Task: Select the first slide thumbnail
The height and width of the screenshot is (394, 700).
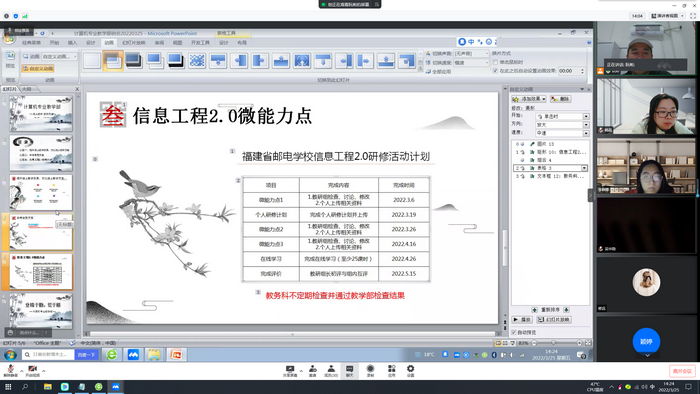Action: tap(41, 113)
